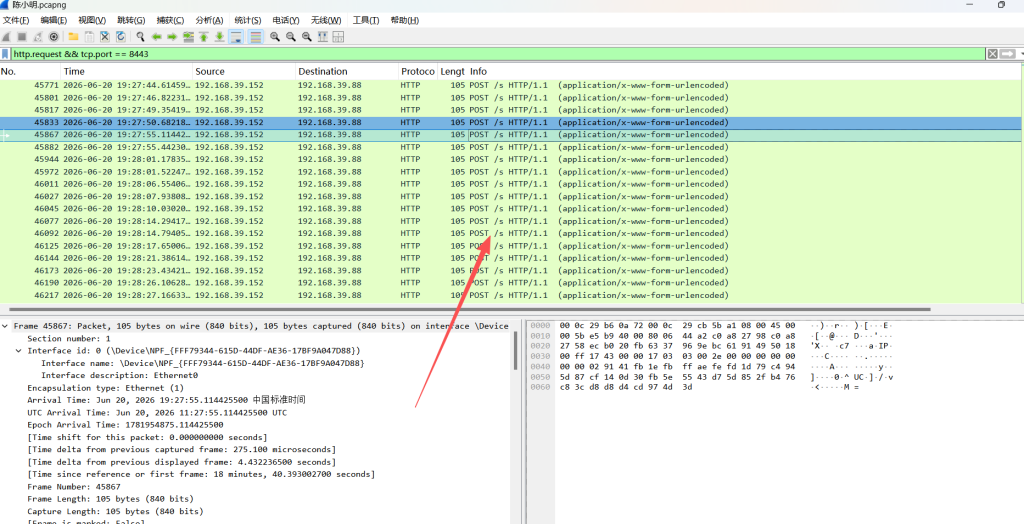Open the 捕获(C) menu
Image resolution: width=1024 pixels, height=524 pixels.
(x=170, y=20)
